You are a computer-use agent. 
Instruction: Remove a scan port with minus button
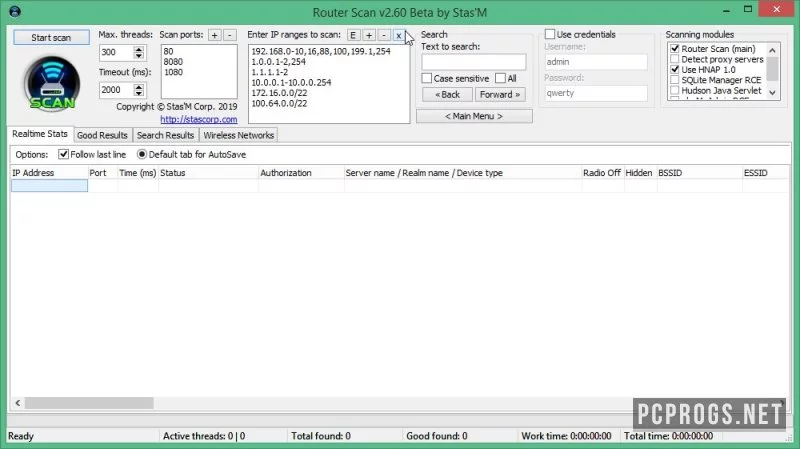(x=230, y=35)
